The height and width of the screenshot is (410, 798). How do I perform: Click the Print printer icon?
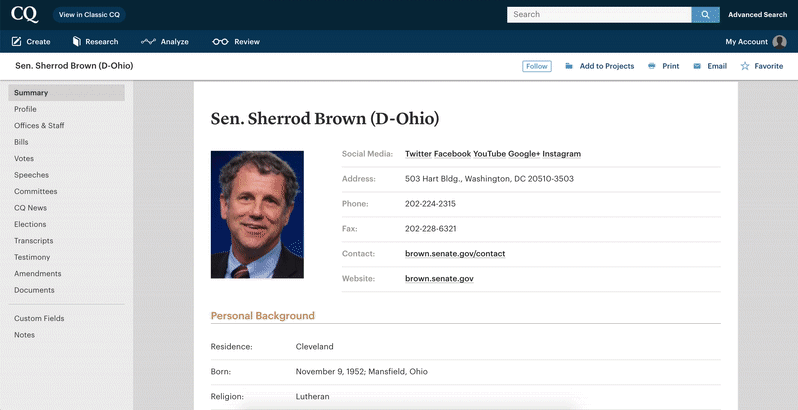tap(651, 66)
